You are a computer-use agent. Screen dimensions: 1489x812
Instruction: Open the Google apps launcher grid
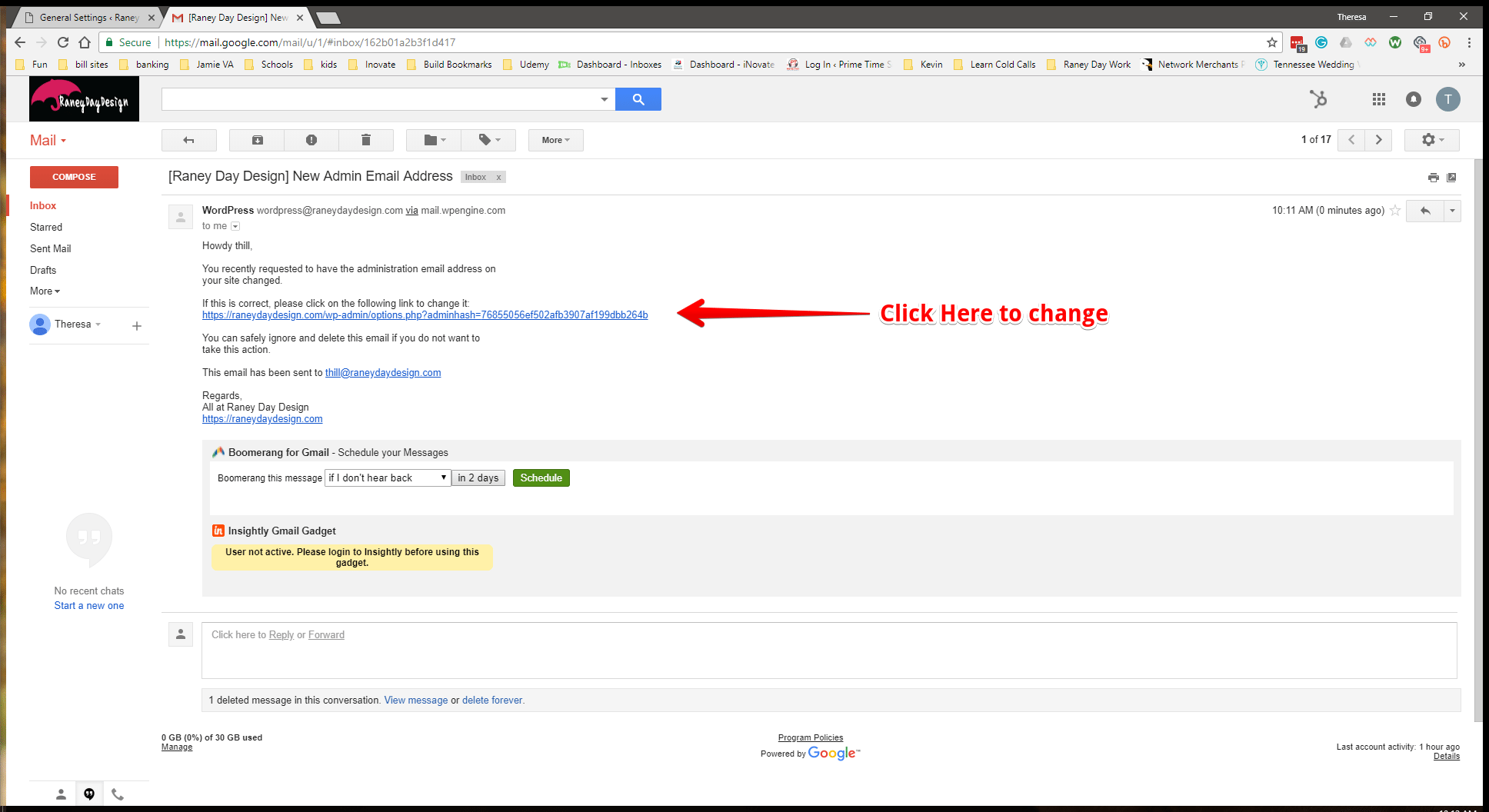(1378, 99)
